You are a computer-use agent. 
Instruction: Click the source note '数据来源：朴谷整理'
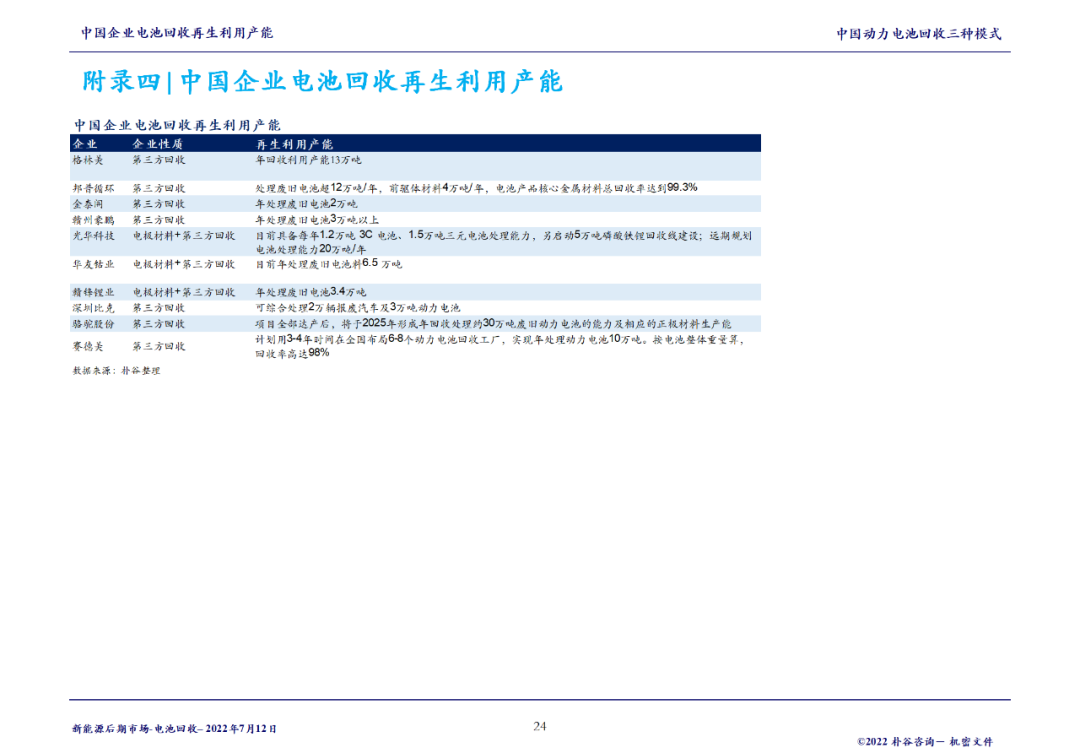pos(116,371)
